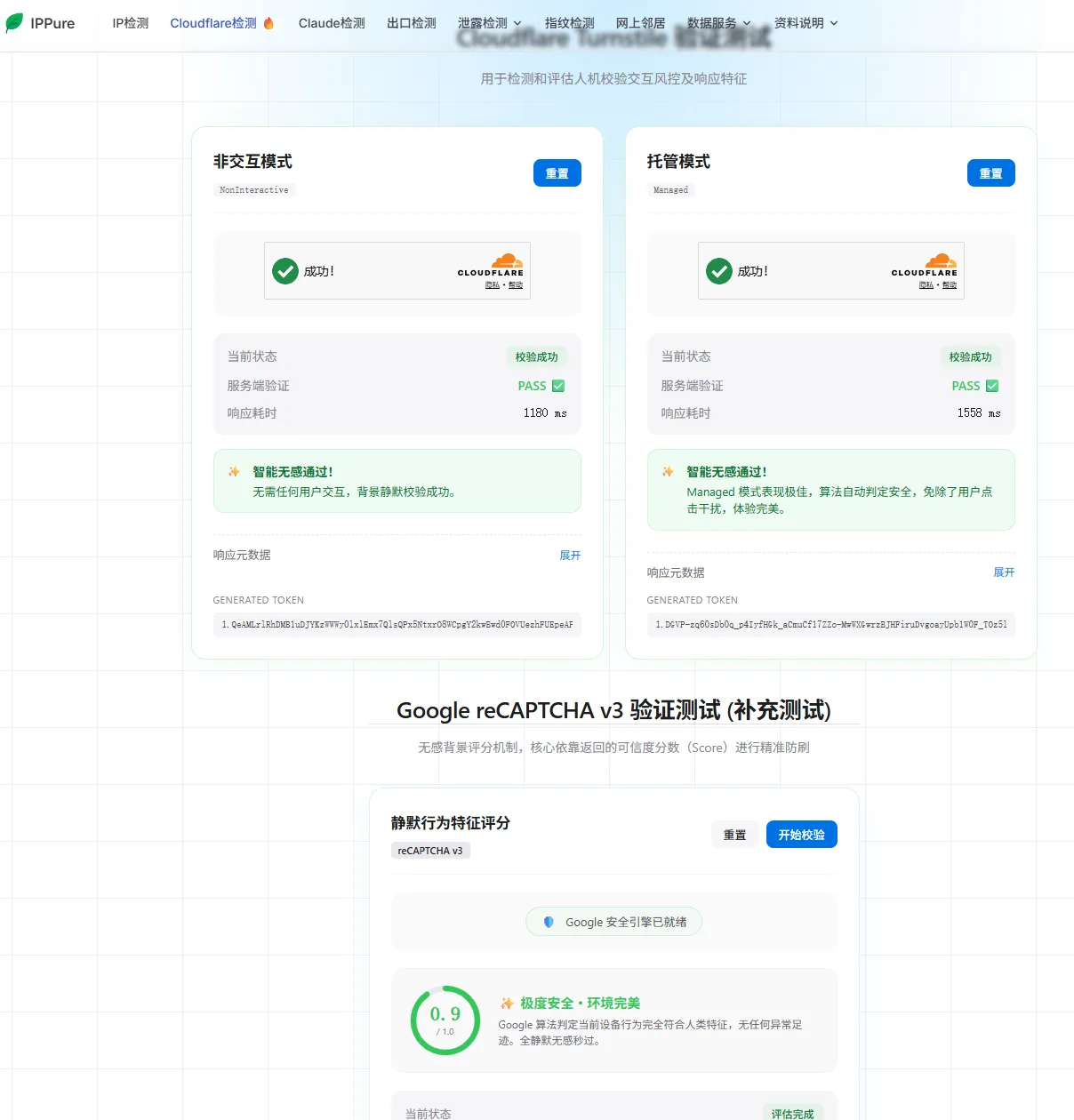
Task: Click the 0.9 score ring gauge
Action: [x=445, y=1020]
